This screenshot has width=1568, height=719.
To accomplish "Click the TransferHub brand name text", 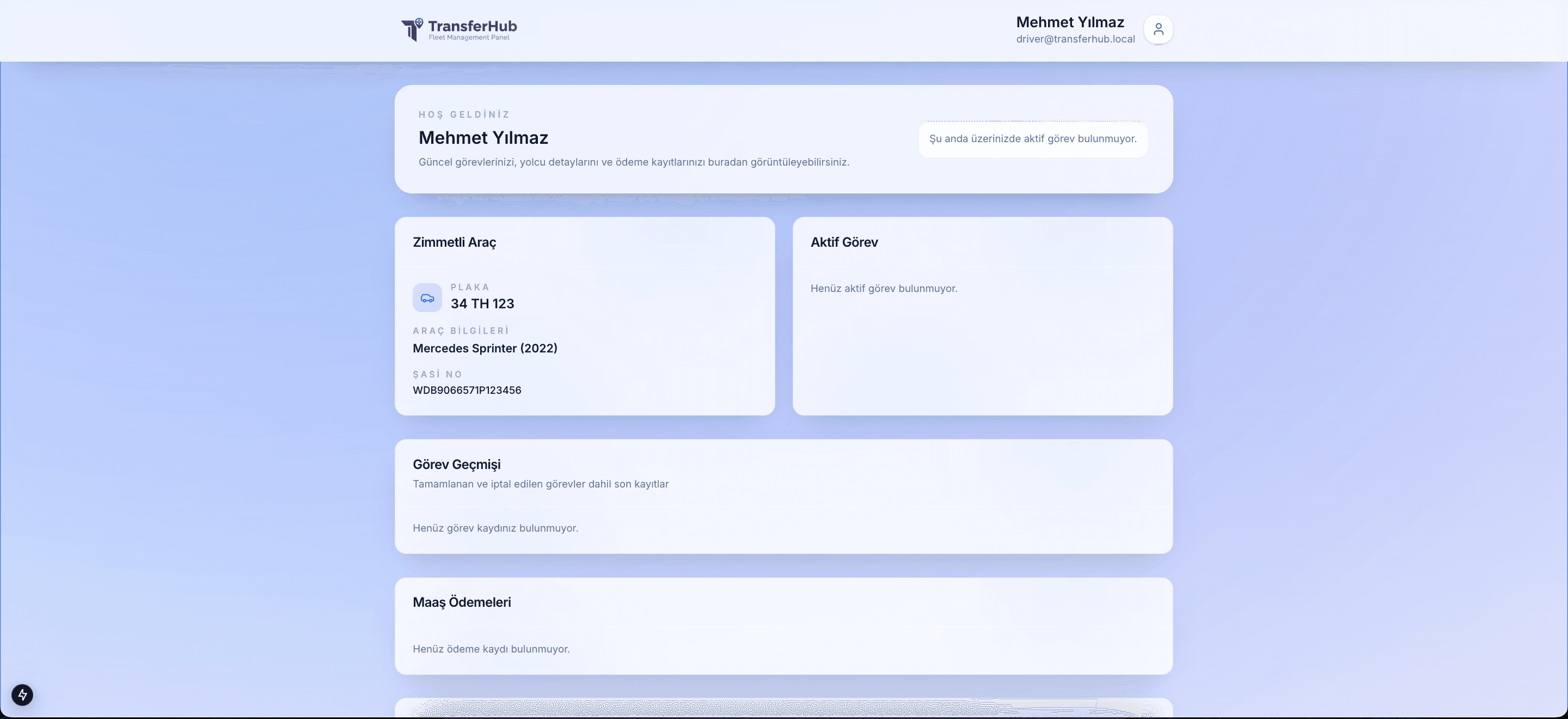I will [x=473, y=26].
